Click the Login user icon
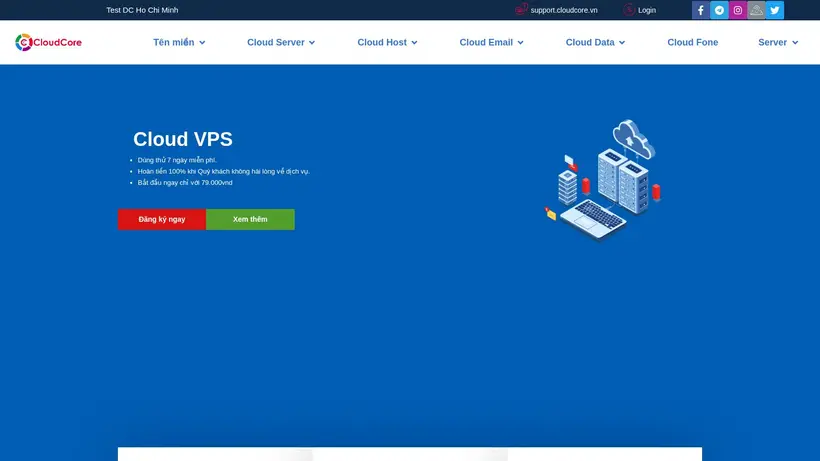 point(629,9)
